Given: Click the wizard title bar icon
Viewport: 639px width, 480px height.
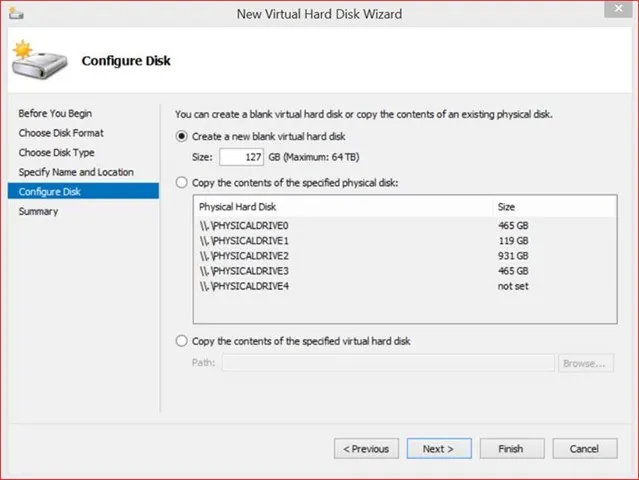Looking at the screenshot, I should pos(16,13).
